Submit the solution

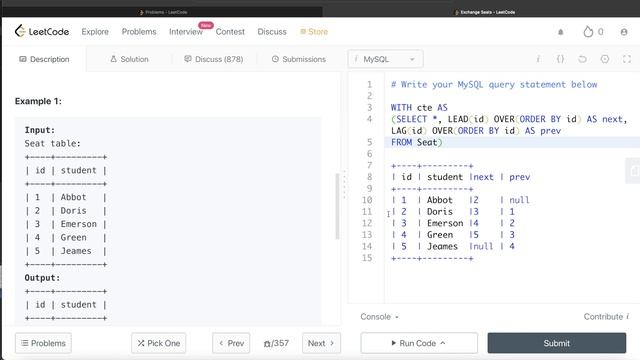(x=557, y=343)
